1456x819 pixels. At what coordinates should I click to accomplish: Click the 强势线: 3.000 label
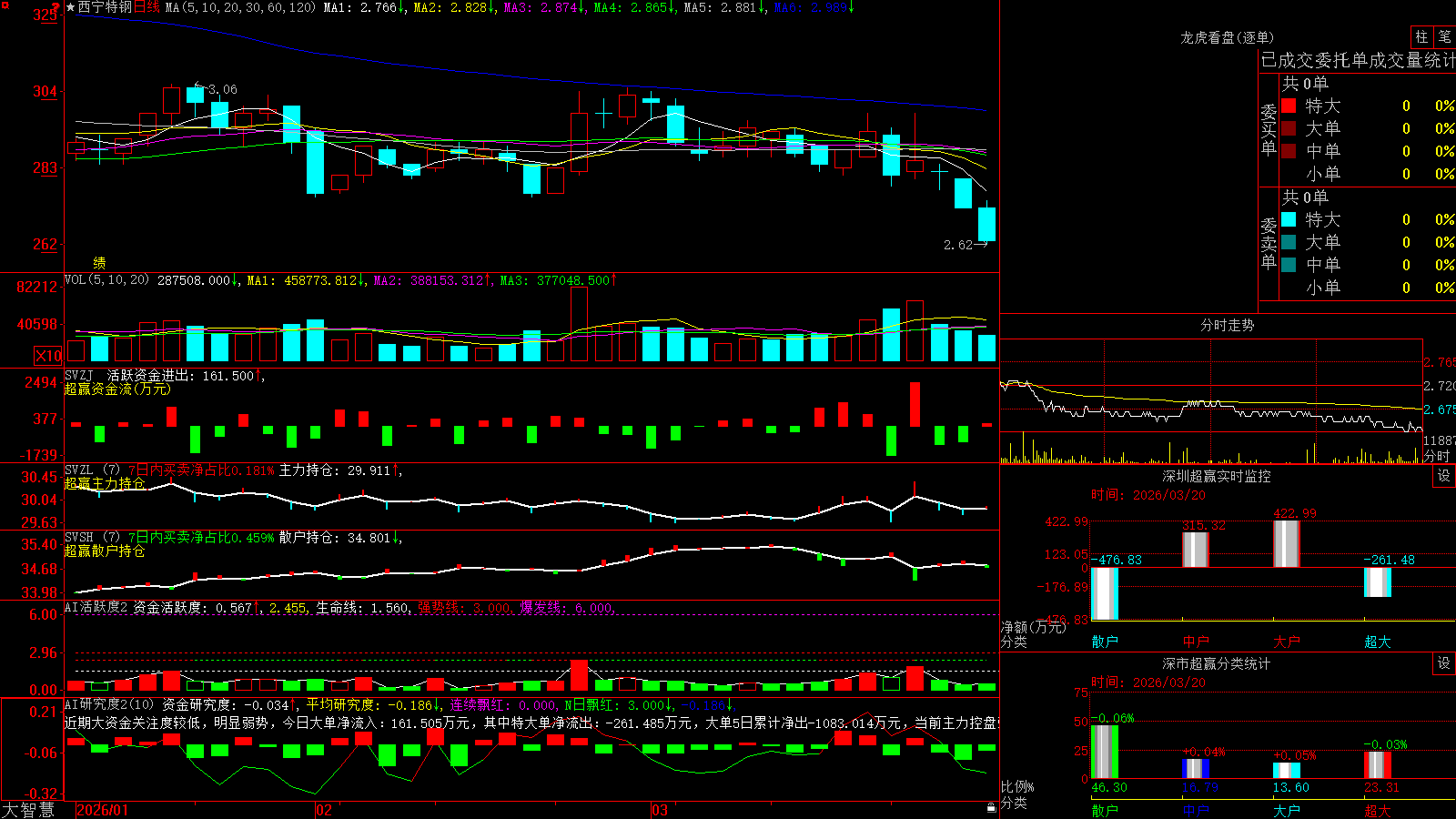[464, 607]
